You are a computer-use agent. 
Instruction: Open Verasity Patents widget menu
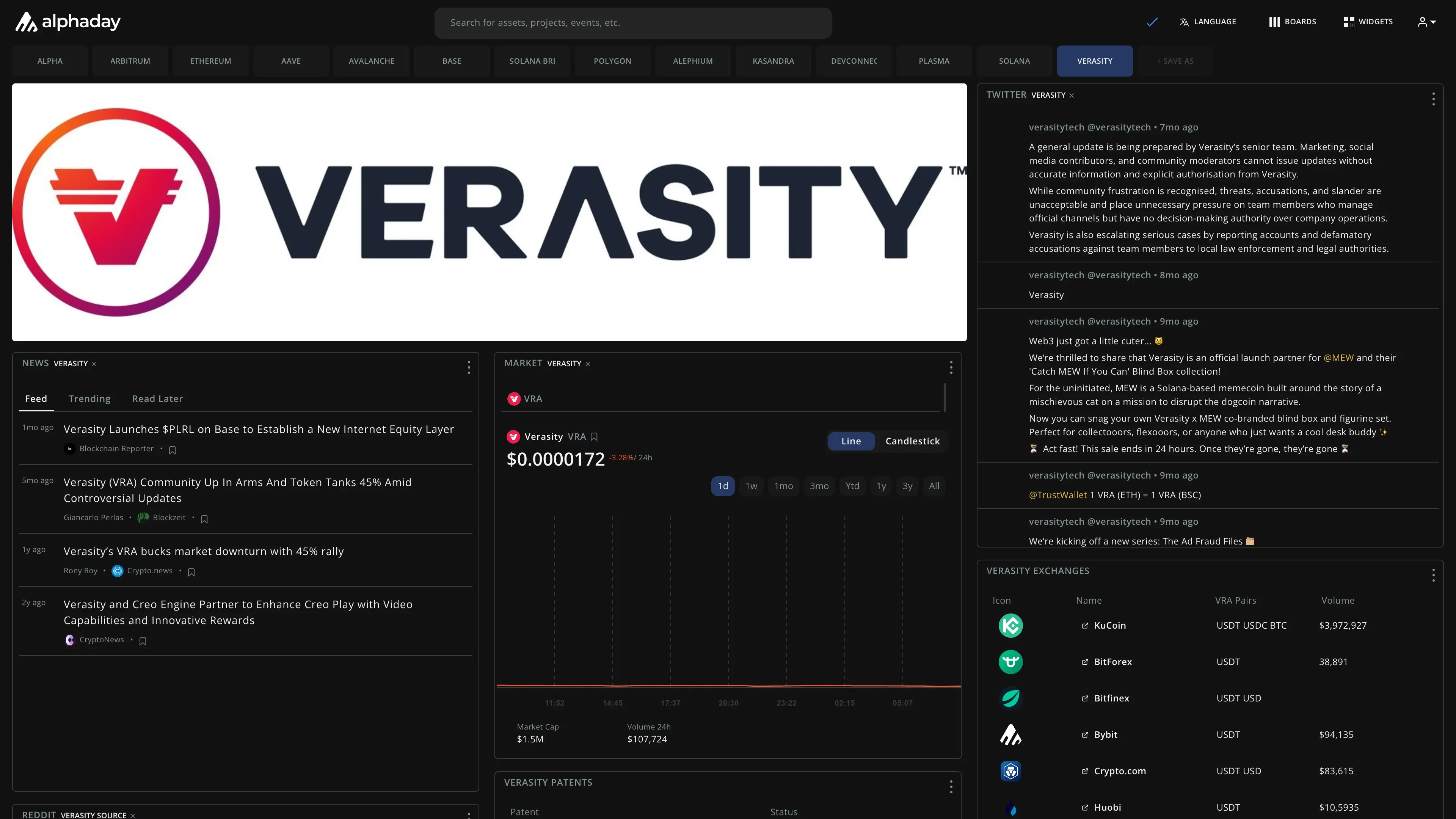click(x=951, y=787)
